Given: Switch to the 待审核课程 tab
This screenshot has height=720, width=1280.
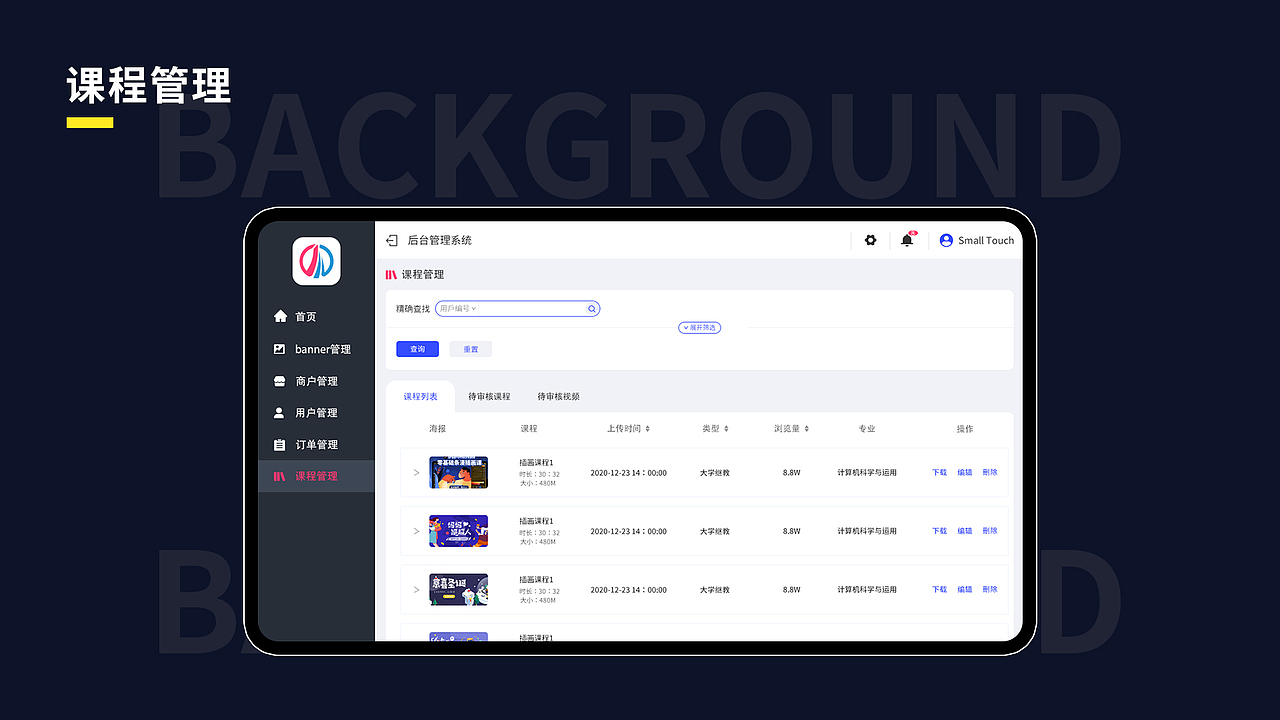Looking at the screenshot, I should [489, 397].
